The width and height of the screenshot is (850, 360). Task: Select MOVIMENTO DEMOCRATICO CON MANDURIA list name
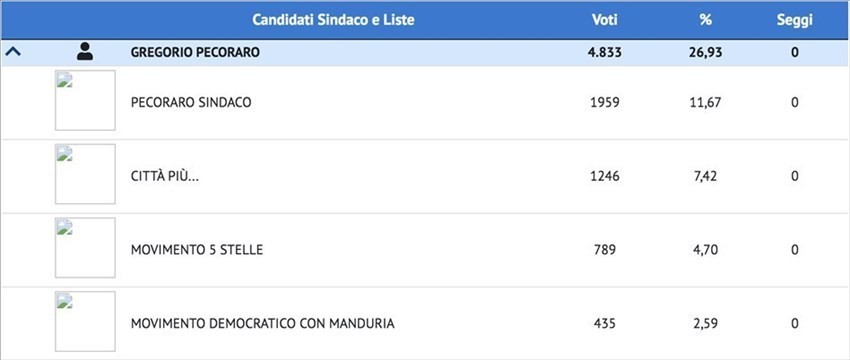point(262,324)
